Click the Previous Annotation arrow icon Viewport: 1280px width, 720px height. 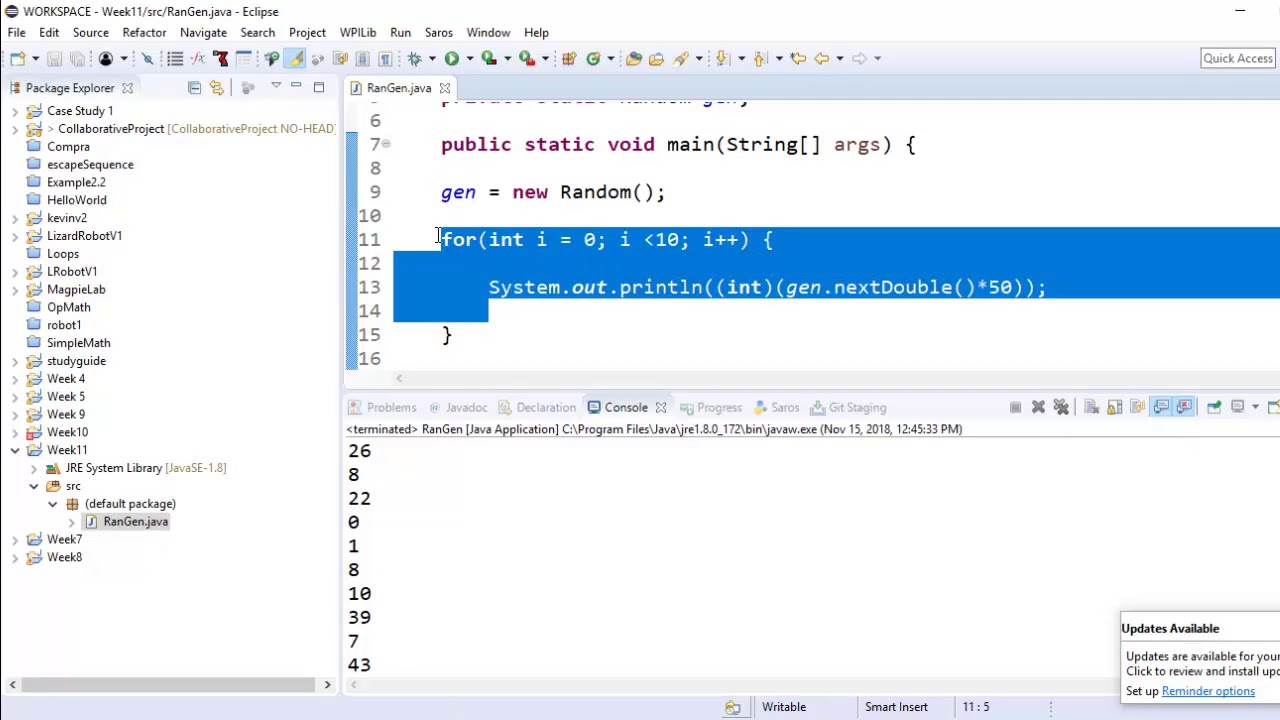[x=760, y=58]
